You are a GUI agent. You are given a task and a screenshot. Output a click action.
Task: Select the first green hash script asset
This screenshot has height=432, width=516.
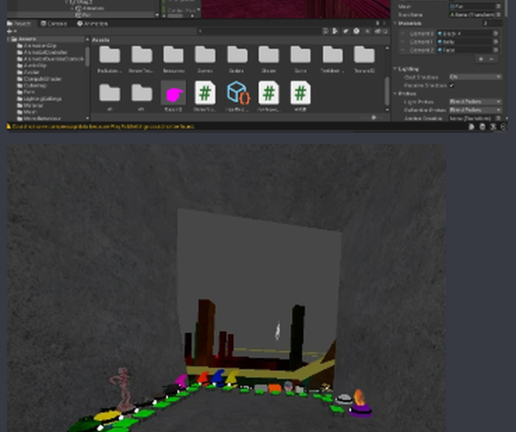[x=205, y=92]
